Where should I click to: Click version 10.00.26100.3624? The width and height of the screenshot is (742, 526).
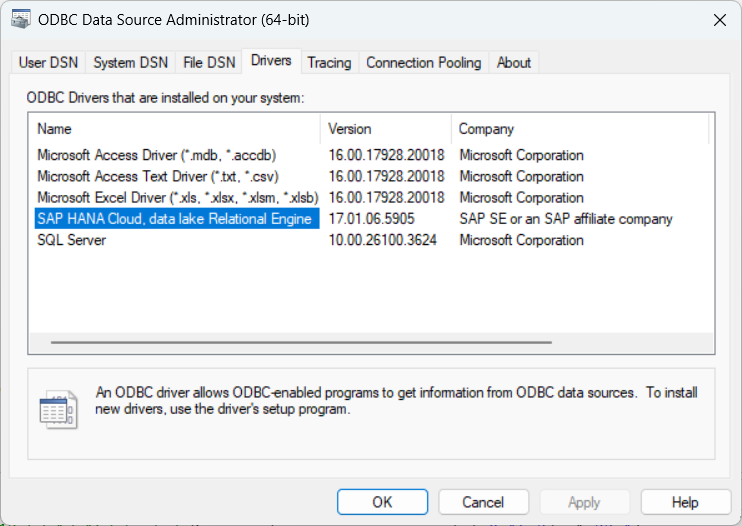tap(382, 240)
